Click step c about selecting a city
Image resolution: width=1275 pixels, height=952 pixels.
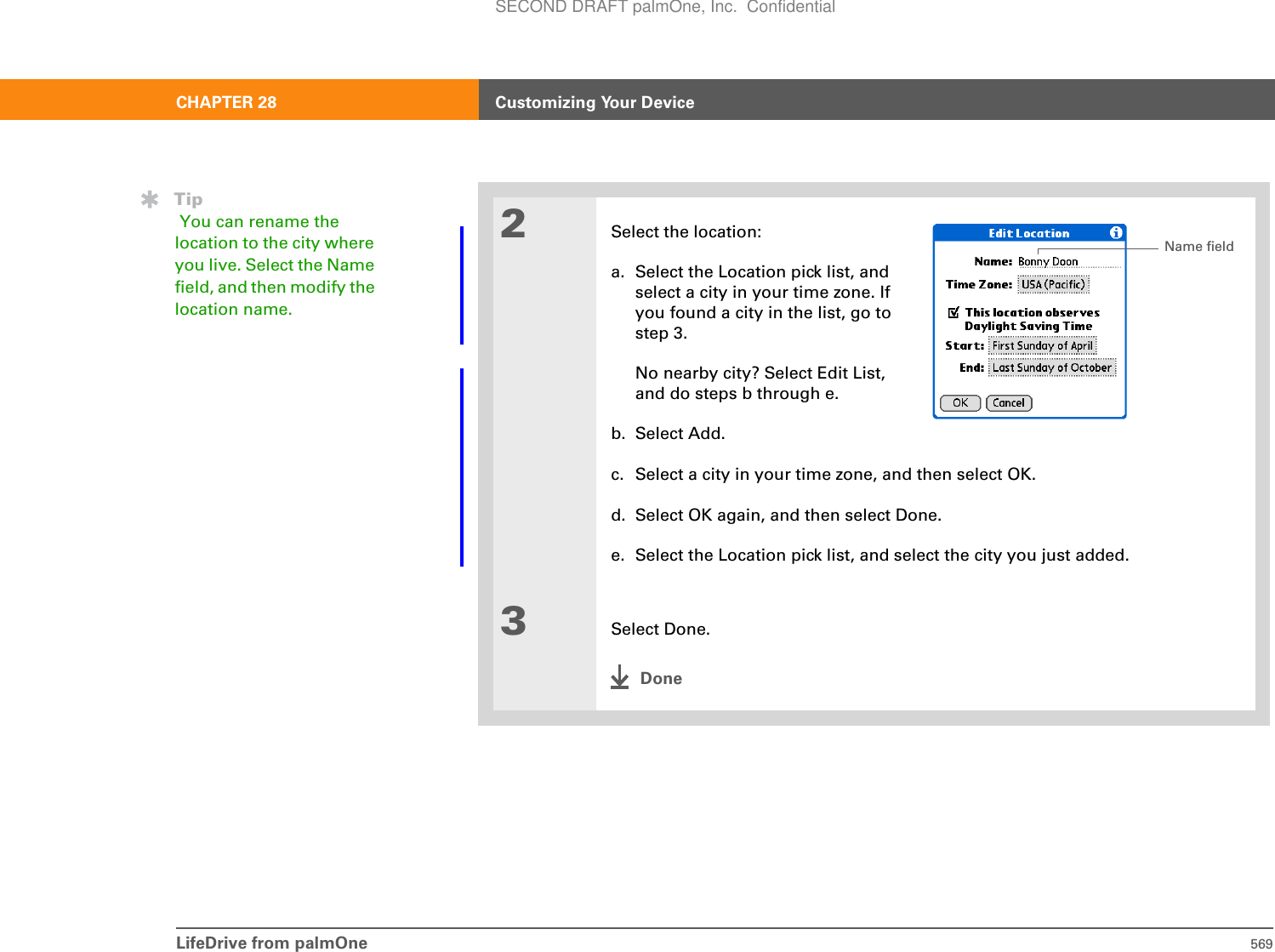coord(823,475)
